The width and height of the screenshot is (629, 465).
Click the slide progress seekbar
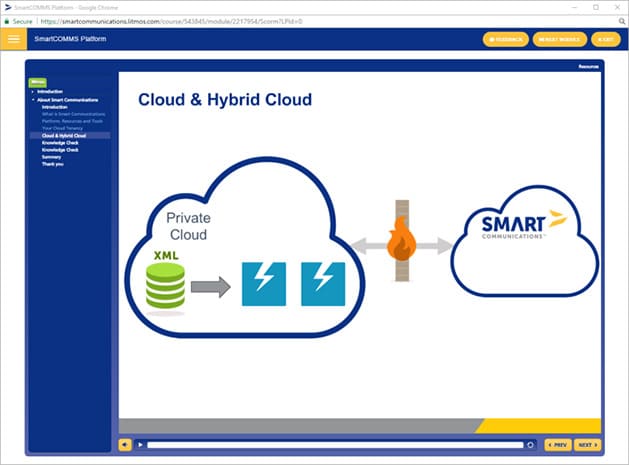point(335,445)
